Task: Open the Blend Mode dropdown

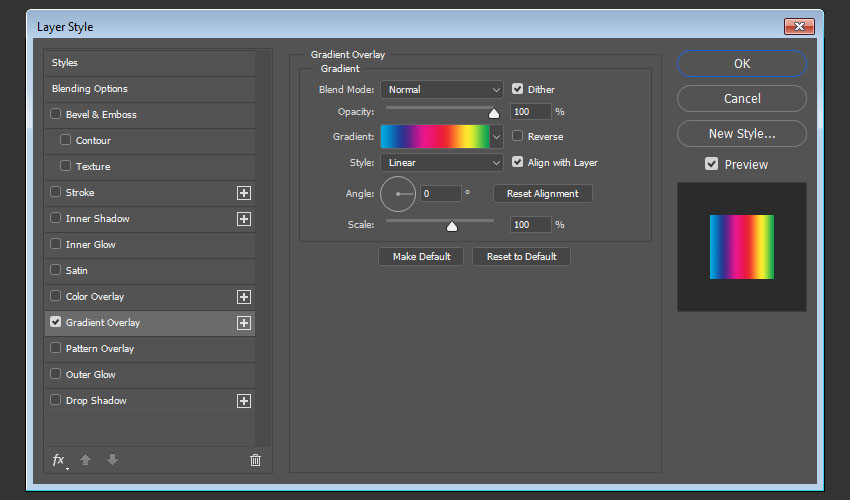Action: [441, 90]
